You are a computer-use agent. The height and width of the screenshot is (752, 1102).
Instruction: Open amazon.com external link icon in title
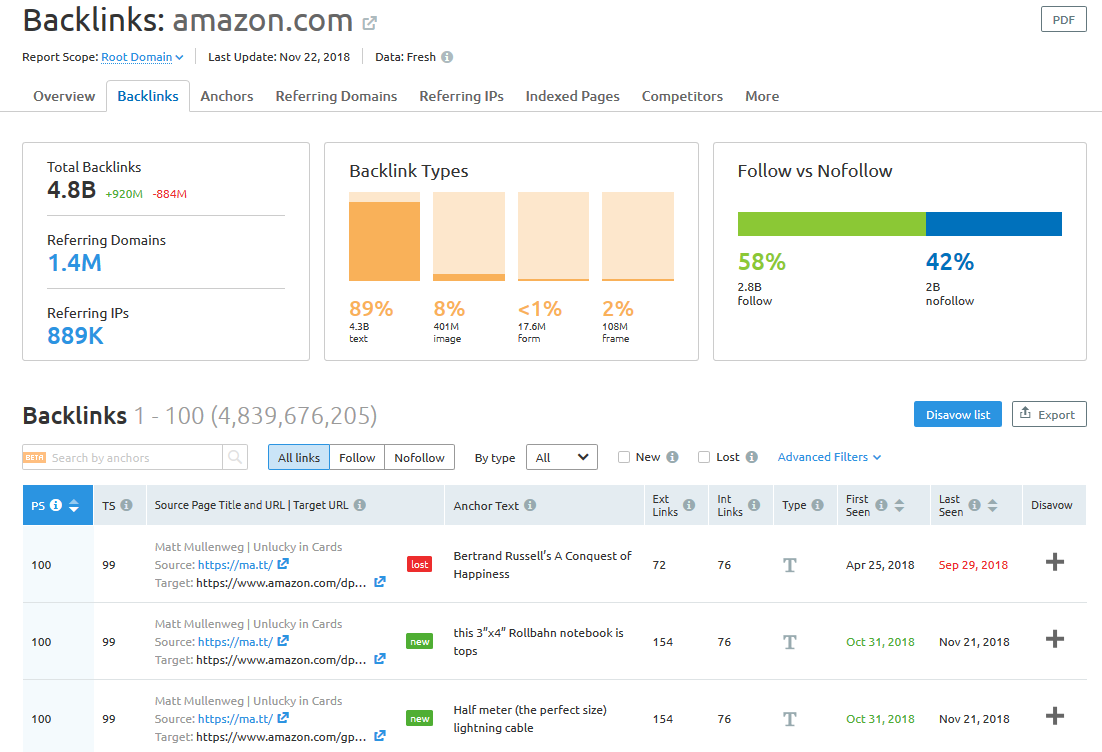[370, 23]
